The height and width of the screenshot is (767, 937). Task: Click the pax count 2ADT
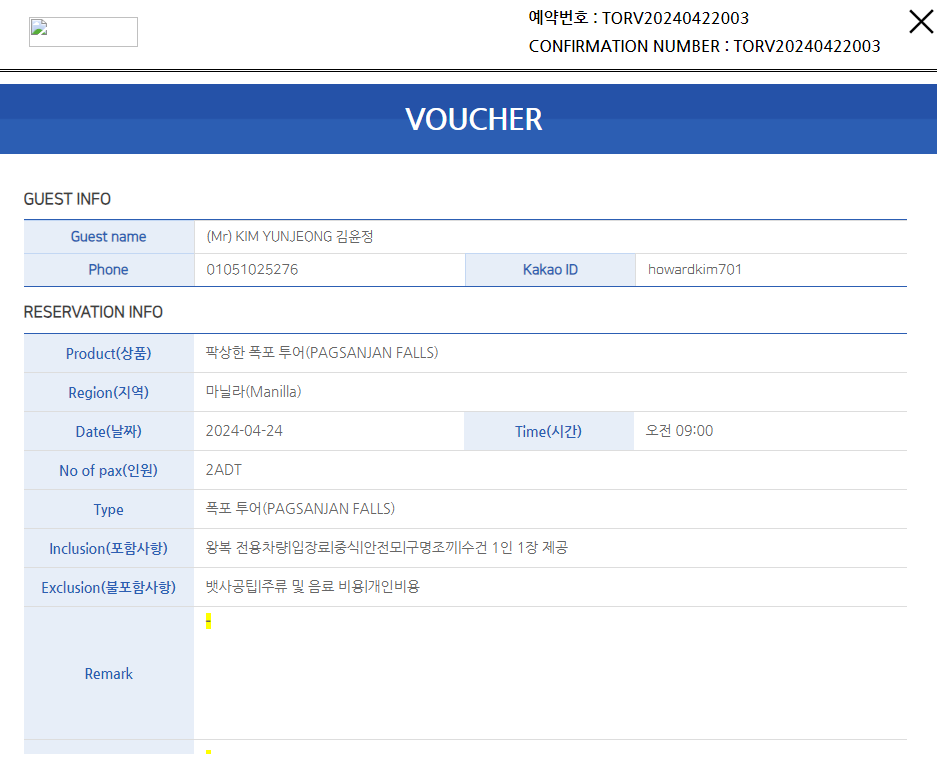tap(223, 470)
